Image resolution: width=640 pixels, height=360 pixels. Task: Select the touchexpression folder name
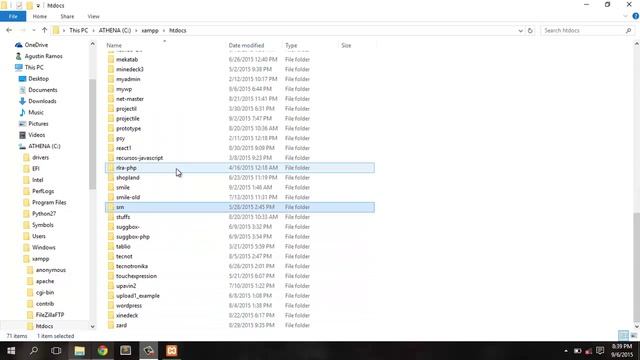coord(136,276)
